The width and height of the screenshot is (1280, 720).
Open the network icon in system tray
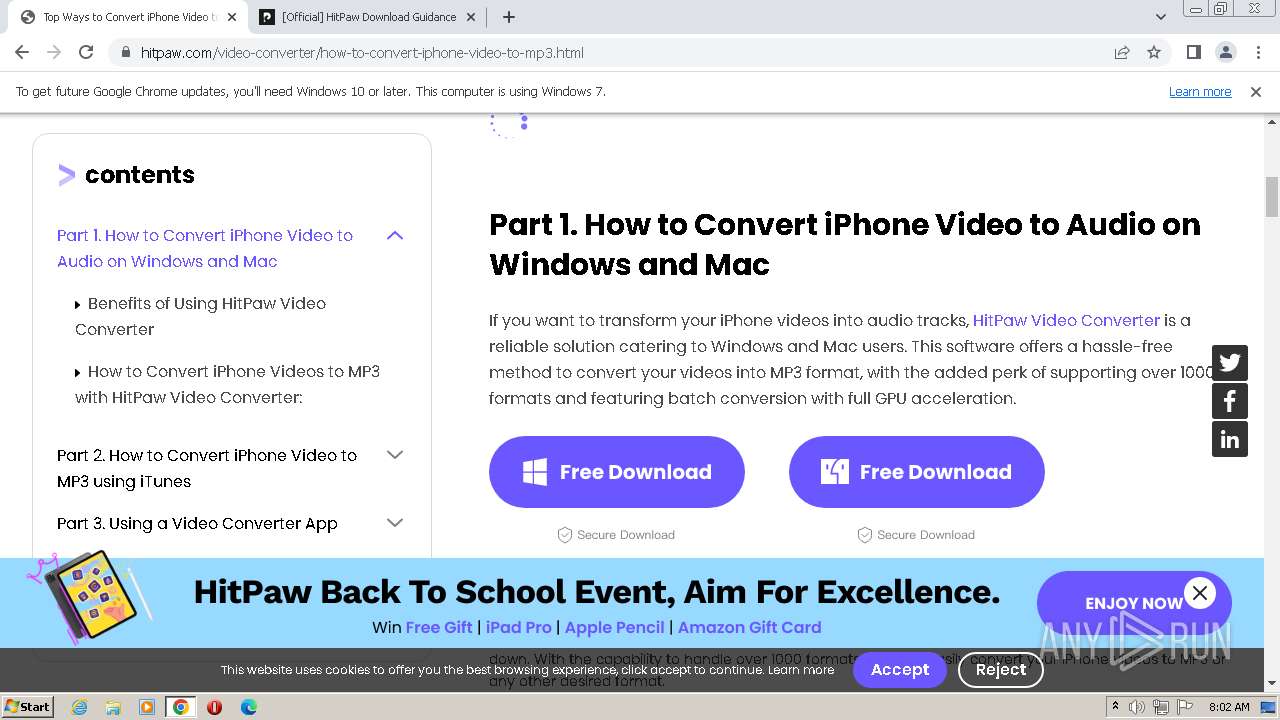tap(1161, 707)
